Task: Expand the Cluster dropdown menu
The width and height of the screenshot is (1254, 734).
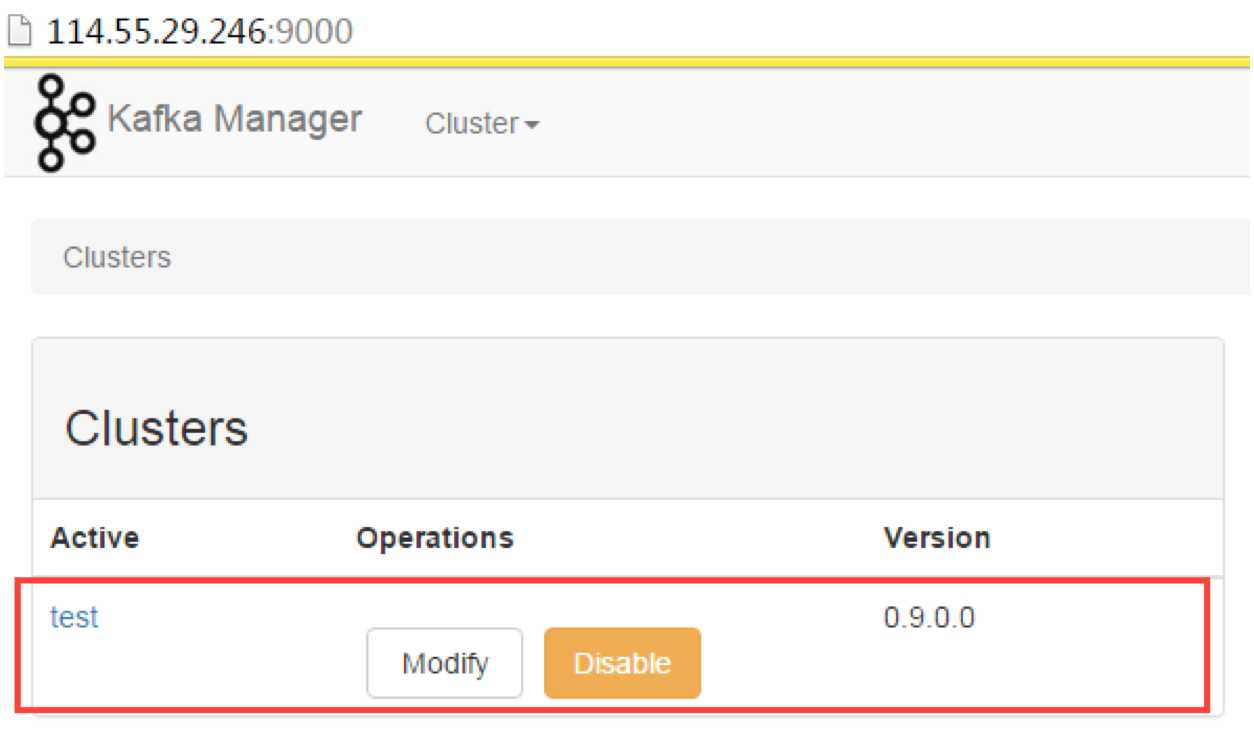Action: click(x=482, y=124)
